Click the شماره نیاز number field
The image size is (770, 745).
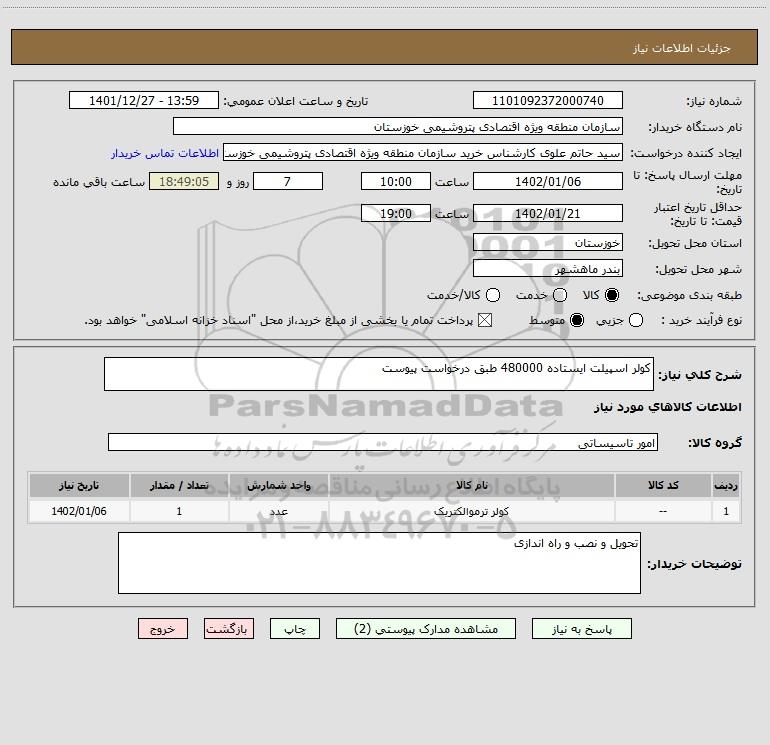coord(548,100)
